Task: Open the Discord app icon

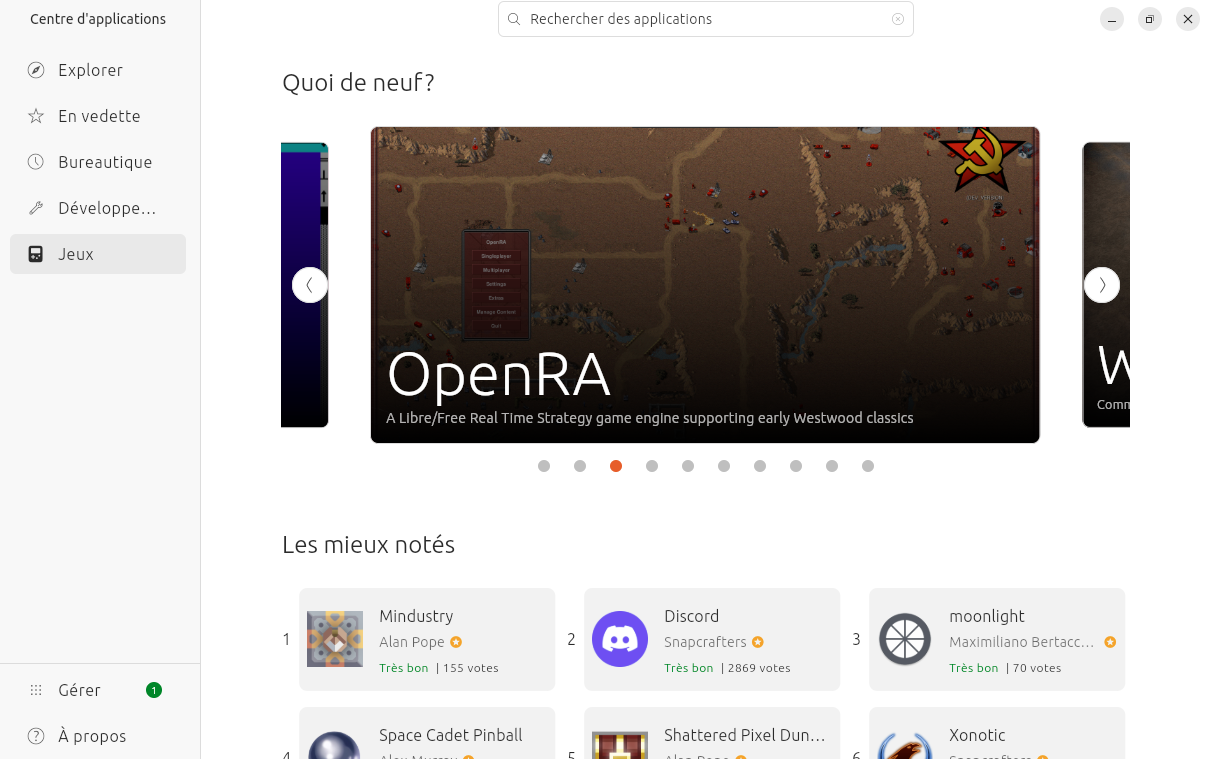Action: [620, 639]
